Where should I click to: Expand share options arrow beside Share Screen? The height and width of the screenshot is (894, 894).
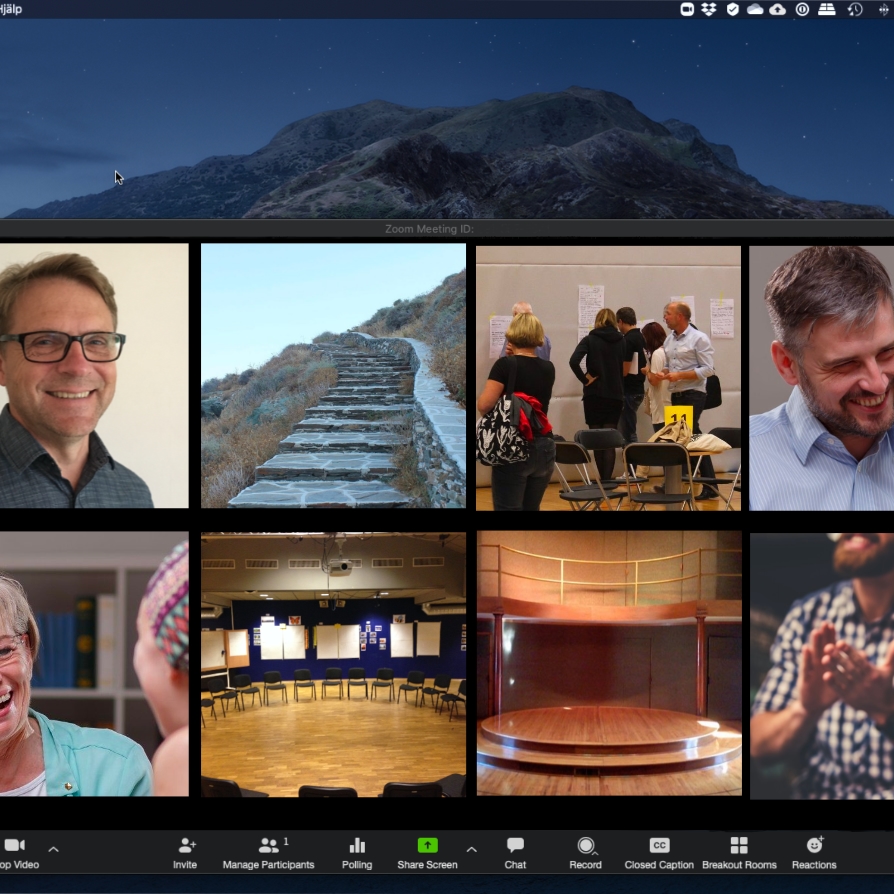[x=472, y=850]
